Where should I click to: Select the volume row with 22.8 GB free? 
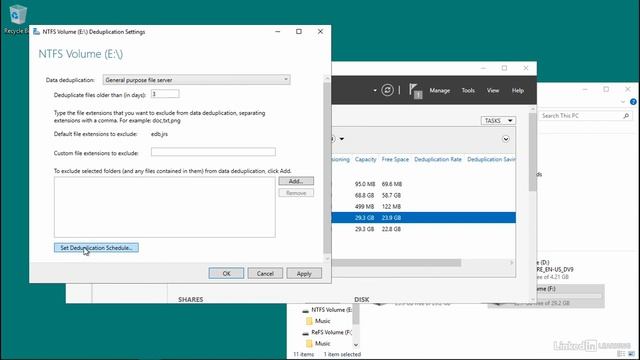click(423, 229)
